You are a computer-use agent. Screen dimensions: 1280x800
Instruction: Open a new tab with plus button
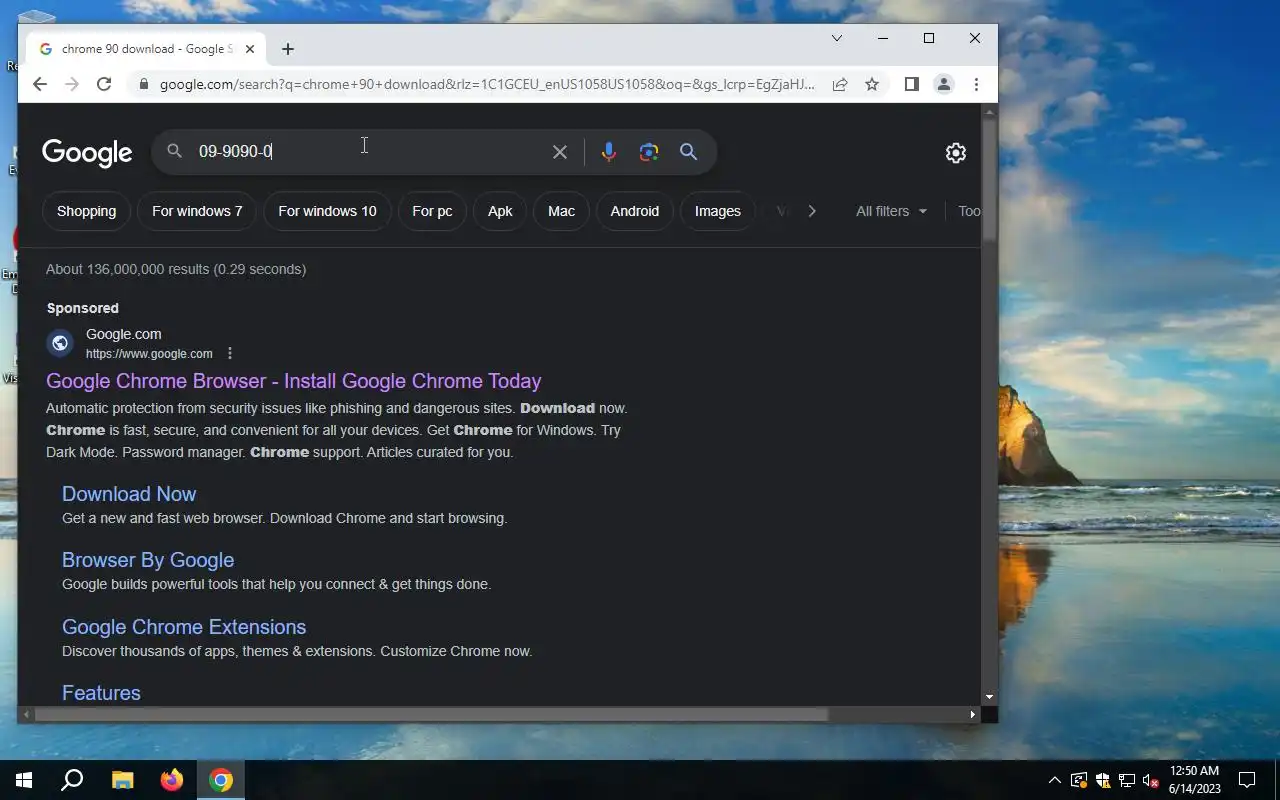tap(288, 49)
